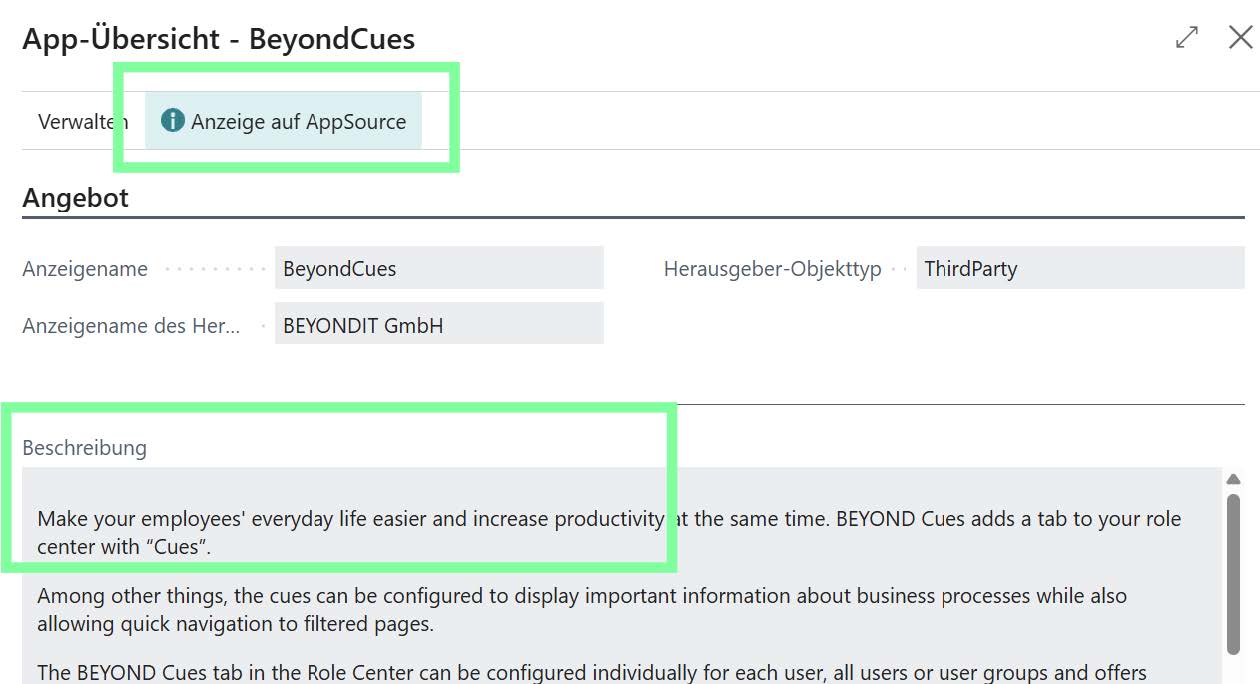Click the Herausgeber-Objekttyp label
The image size is (1260, 684).
pyautogui.click(x=772, y=269)
